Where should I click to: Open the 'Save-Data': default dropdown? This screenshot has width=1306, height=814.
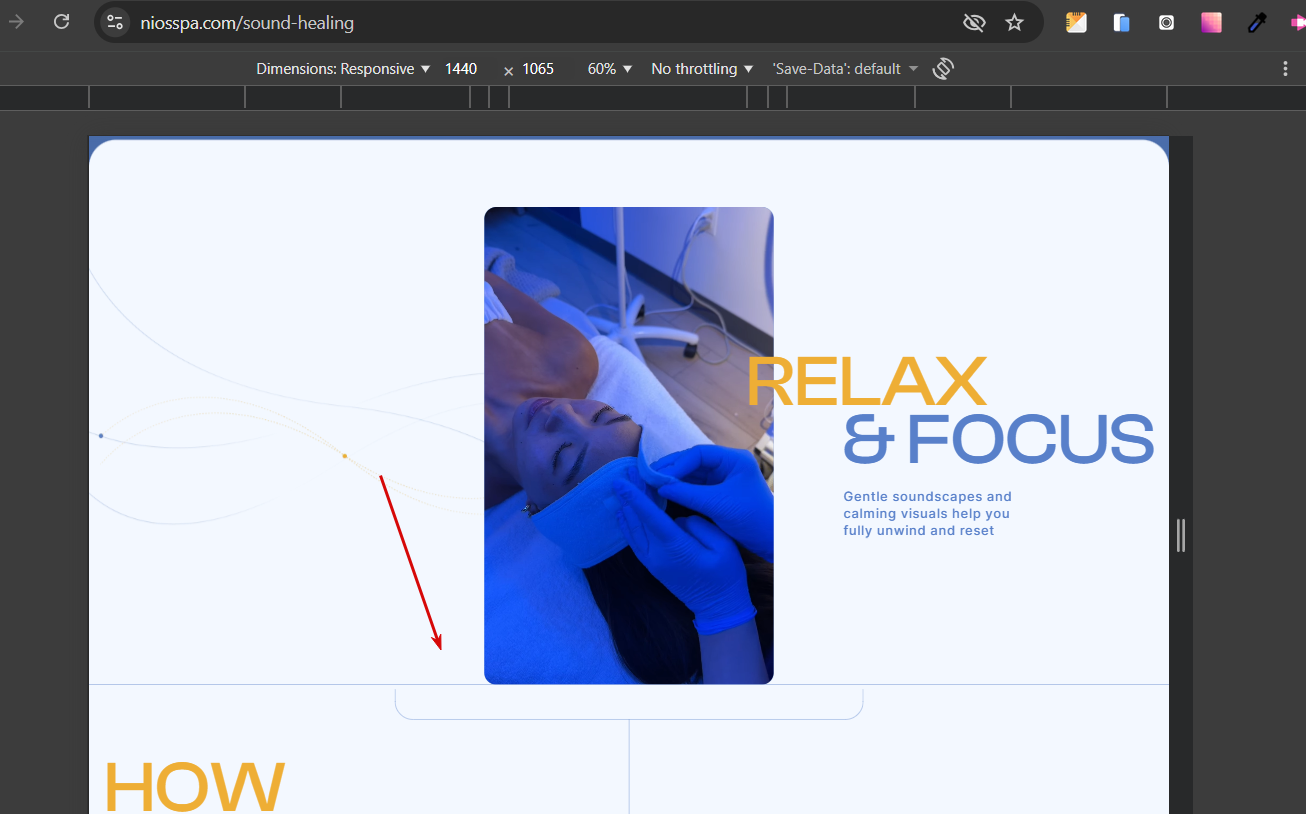[845, 69]
